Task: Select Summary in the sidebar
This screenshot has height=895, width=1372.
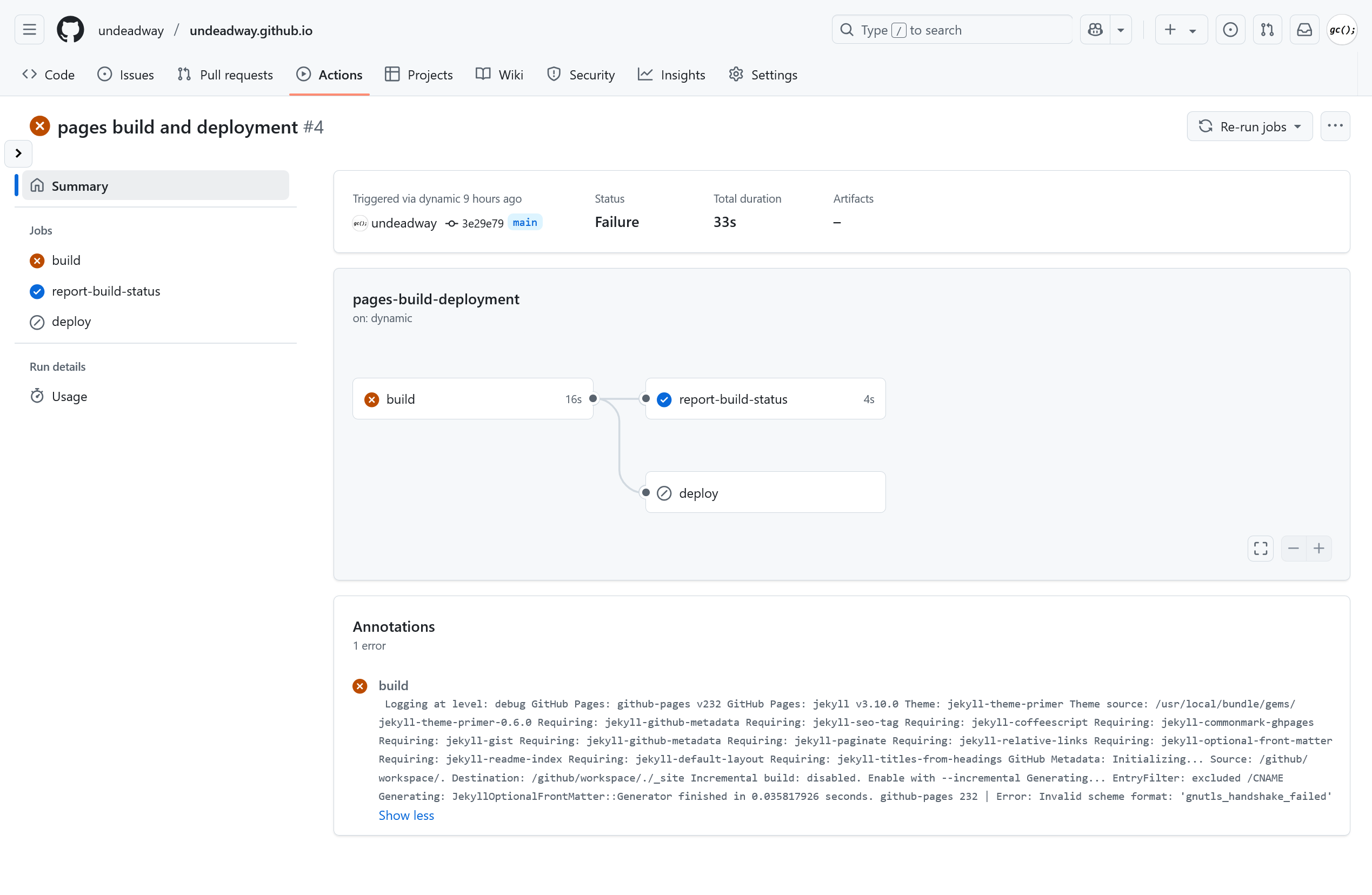Action: [156, 185]
